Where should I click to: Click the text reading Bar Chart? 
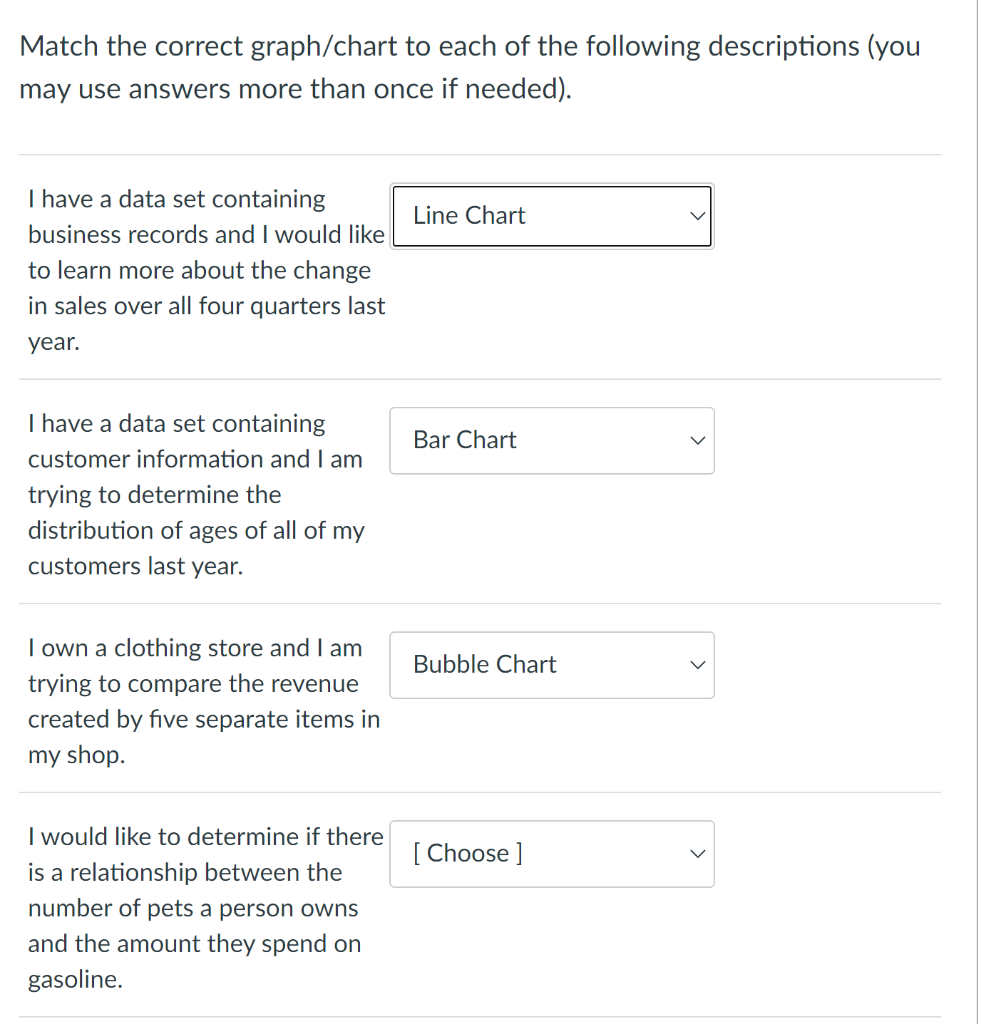464,440
